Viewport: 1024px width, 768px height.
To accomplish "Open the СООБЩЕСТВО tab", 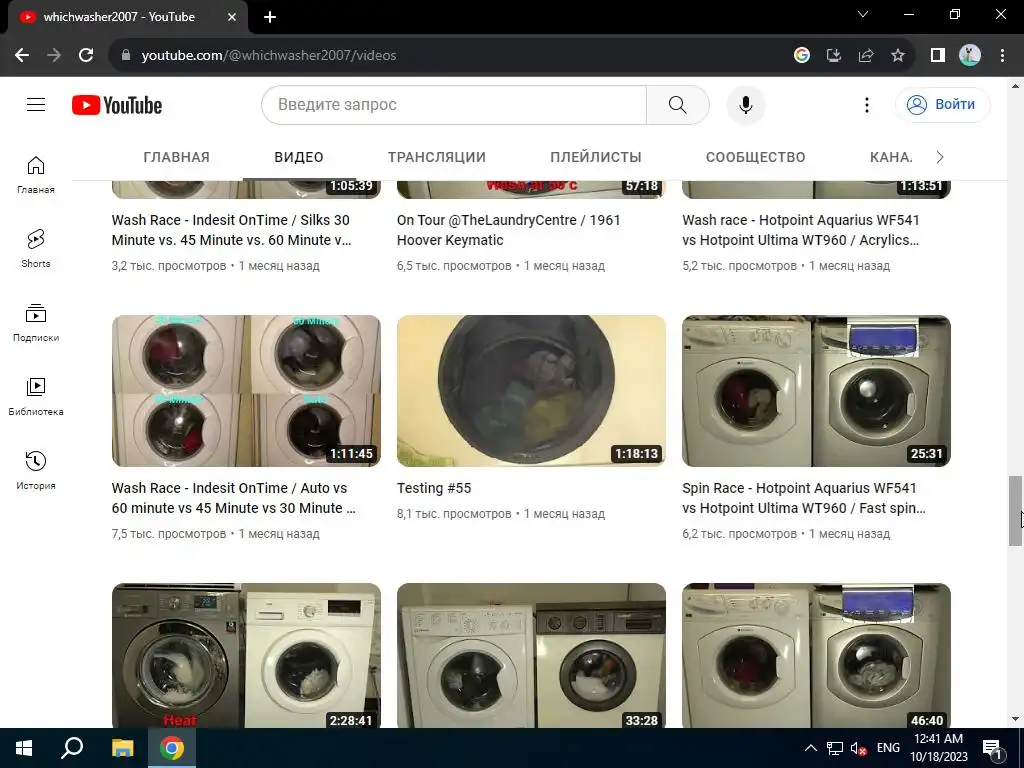I will click(756, 157).
